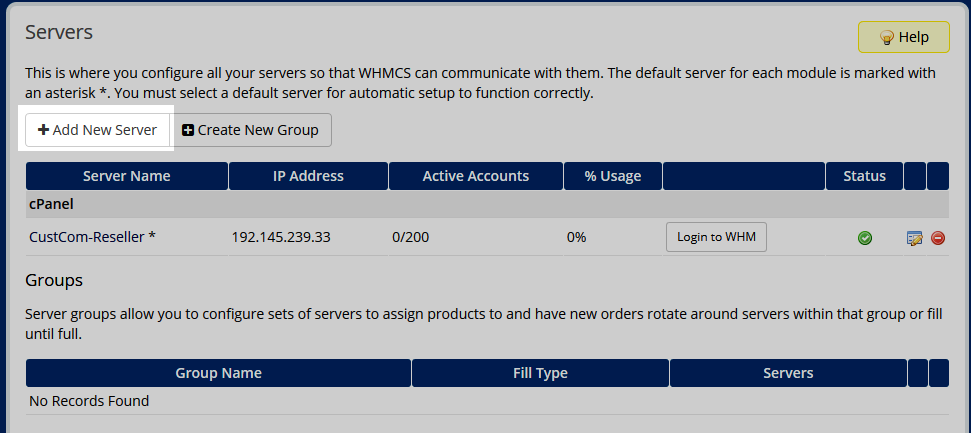Open the Create New Group dialog
This screenshot has width=971, height=433.
click(x=250, y=130)
